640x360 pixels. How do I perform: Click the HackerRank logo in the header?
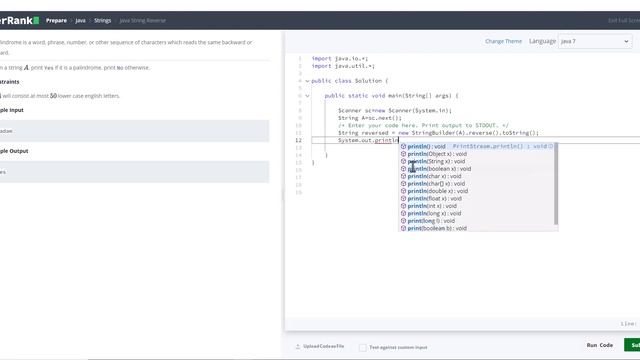[x=19, y=20]
